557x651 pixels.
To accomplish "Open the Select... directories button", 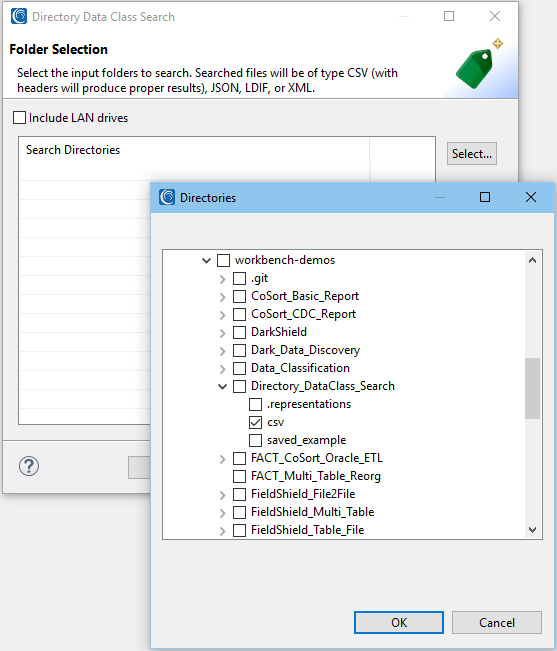I will tap(472, 154).
